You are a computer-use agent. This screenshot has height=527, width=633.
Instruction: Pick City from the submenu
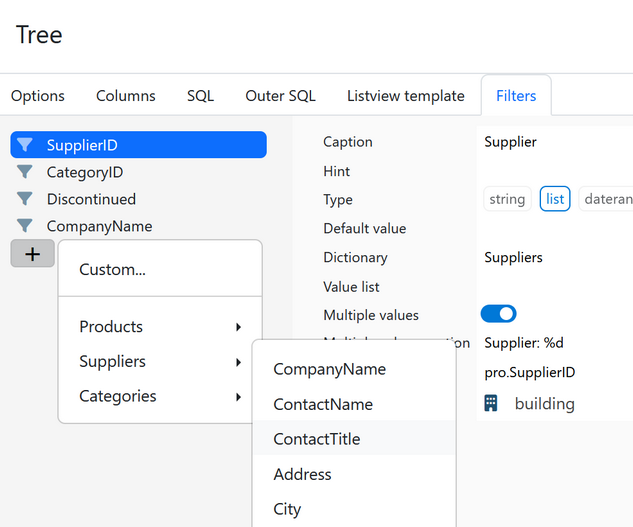354,509
